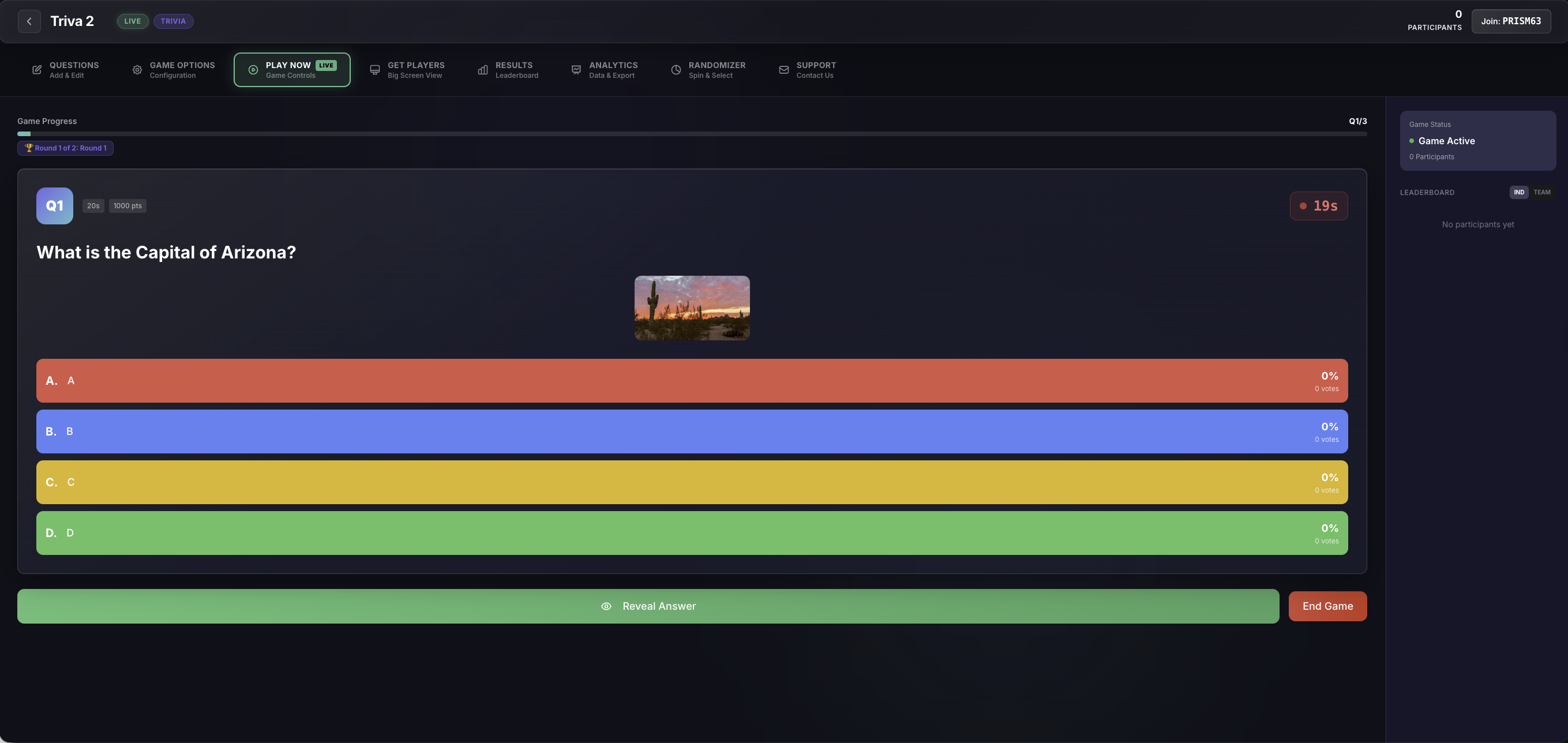1568x743 pixels.
Task: Switch leaderboard to TEAM view
Action: point(1542,192)
